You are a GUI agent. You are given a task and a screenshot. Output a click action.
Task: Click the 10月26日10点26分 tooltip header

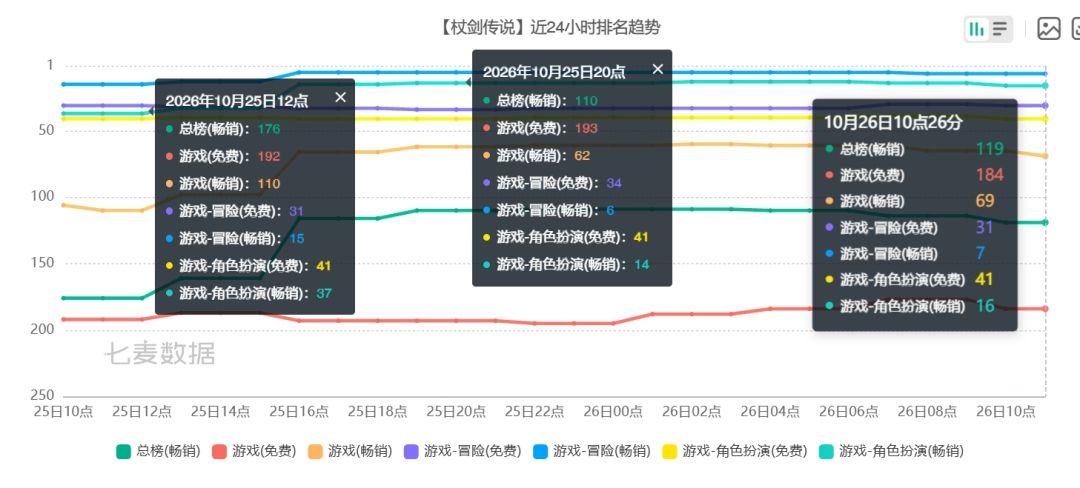pyautogui.click(x=893, y=122)
